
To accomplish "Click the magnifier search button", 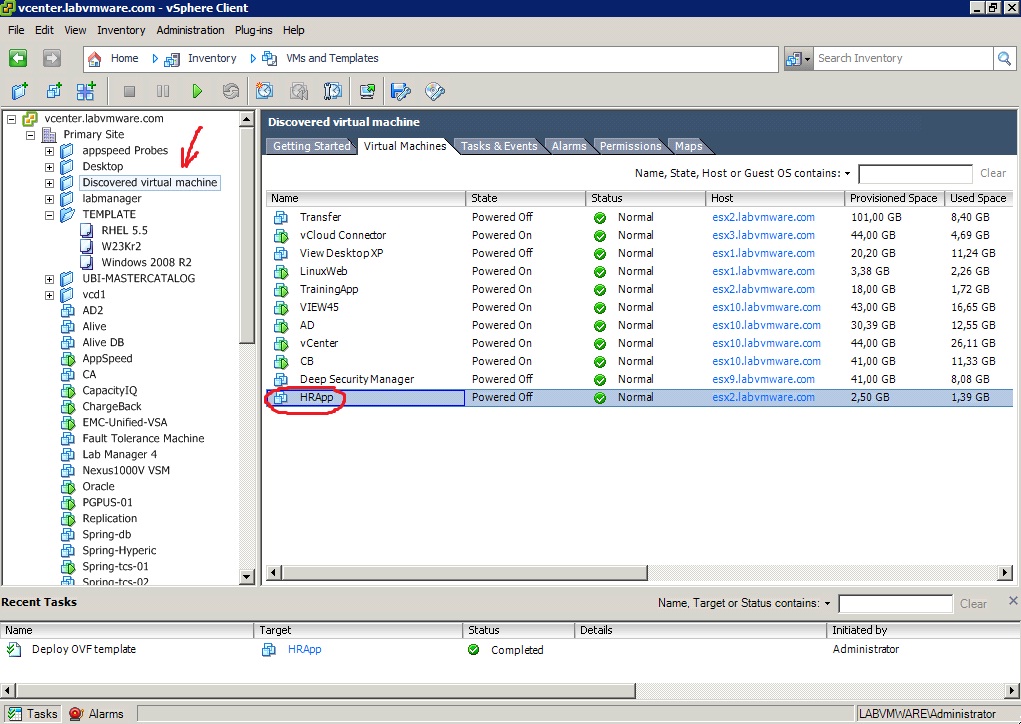I will click(1005, 59).
